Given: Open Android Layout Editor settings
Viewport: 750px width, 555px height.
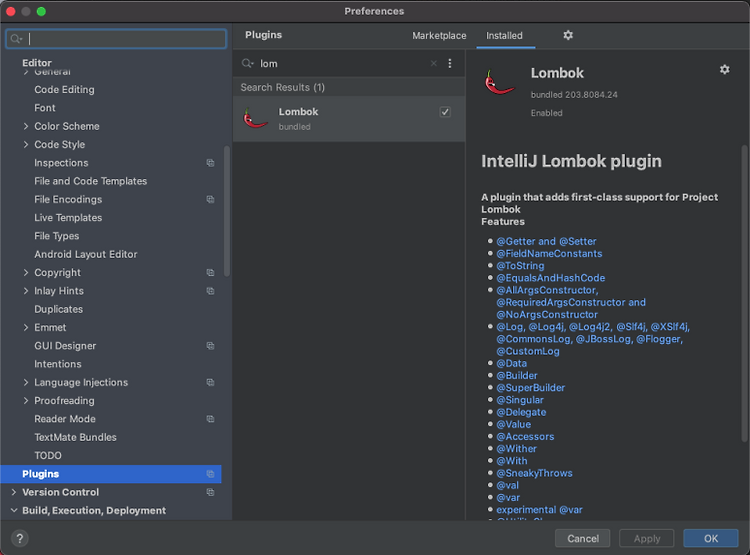Looking at the screenshot, I should tap(86, 254).
